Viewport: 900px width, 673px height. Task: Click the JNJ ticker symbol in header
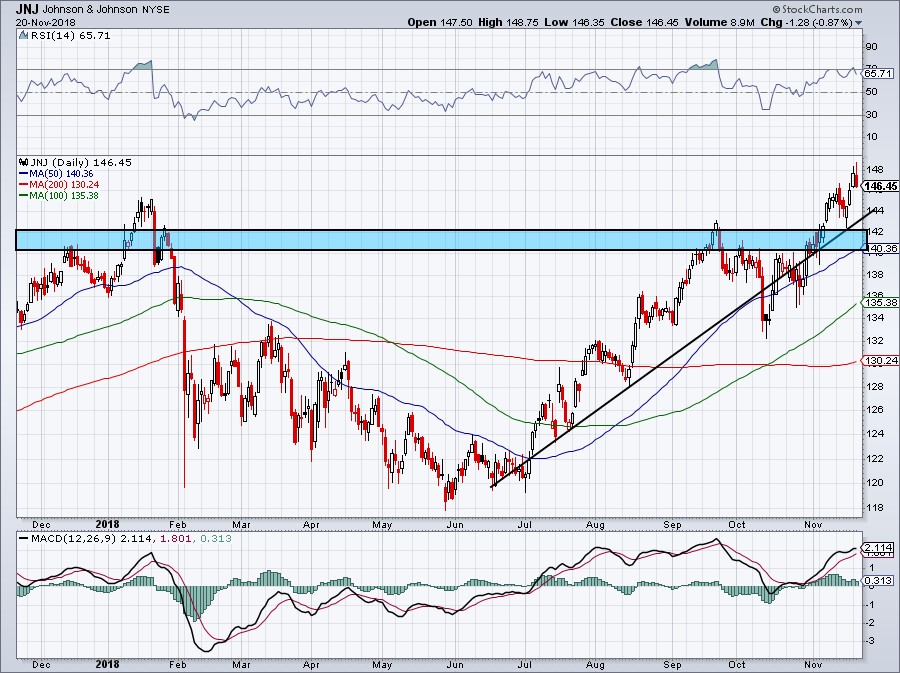click(27, 9)
